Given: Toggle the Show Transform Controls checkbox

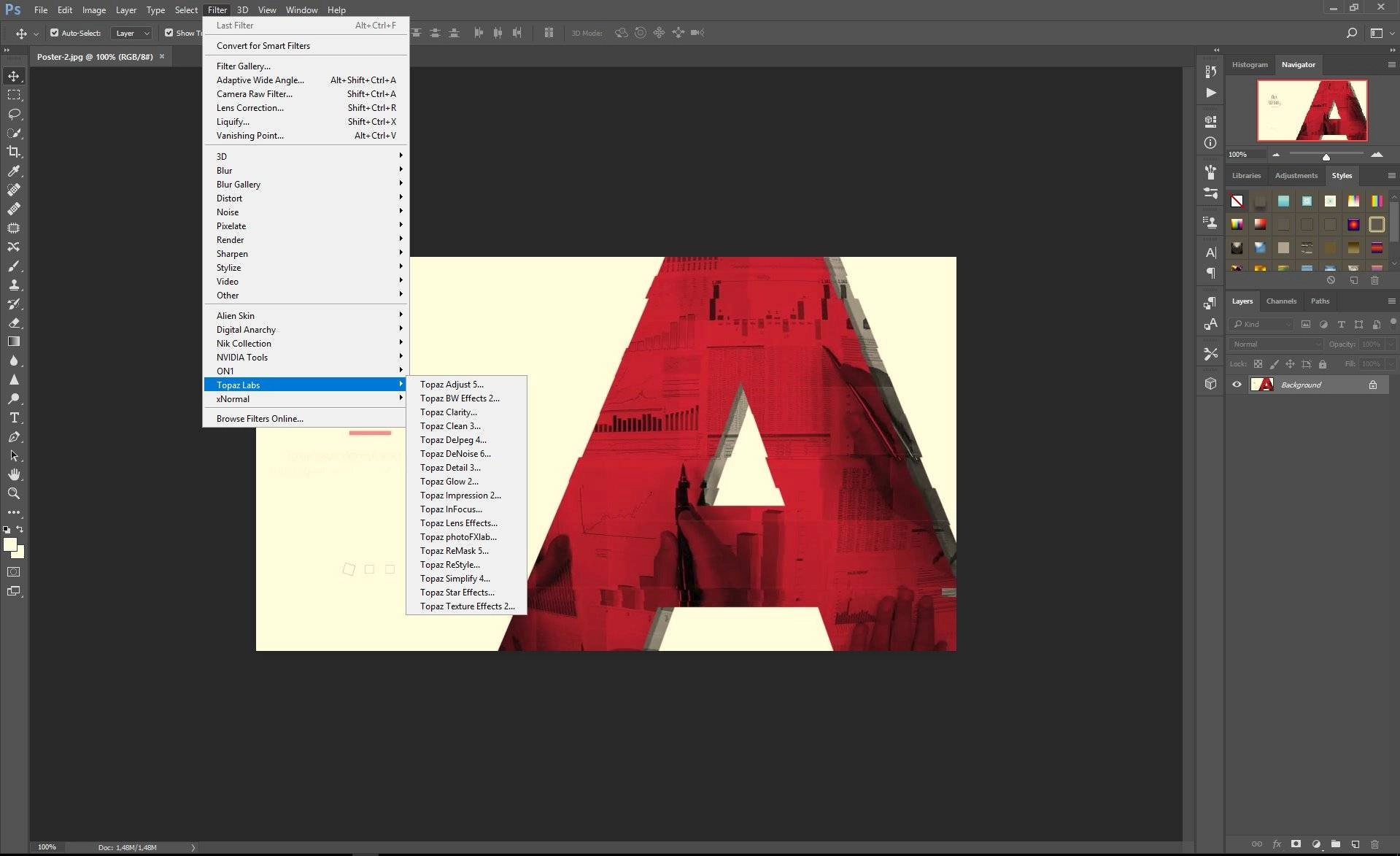Looking at the screenshot, I should click(169, 33).
